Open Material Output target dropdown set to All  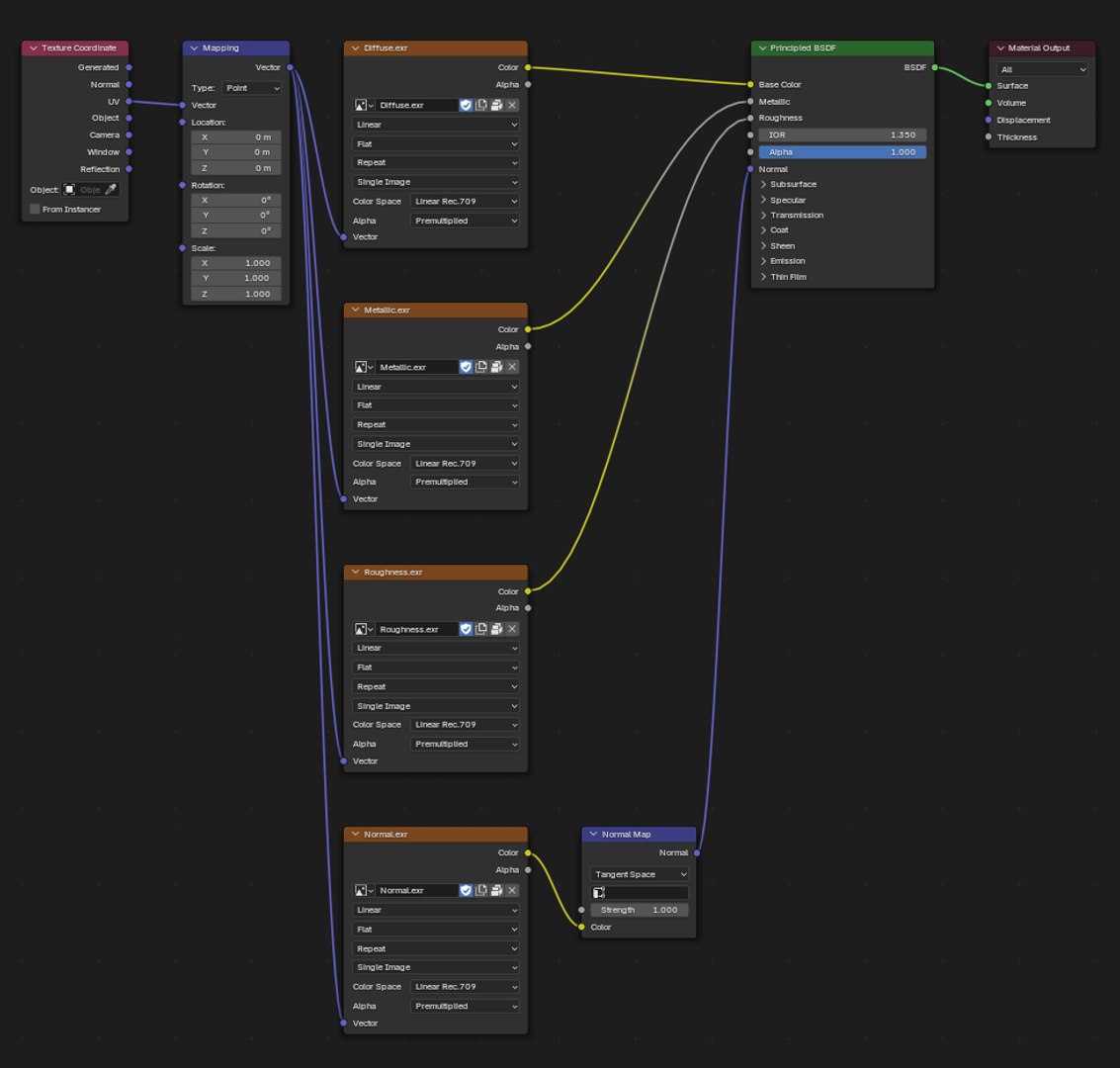point(1042,69)
